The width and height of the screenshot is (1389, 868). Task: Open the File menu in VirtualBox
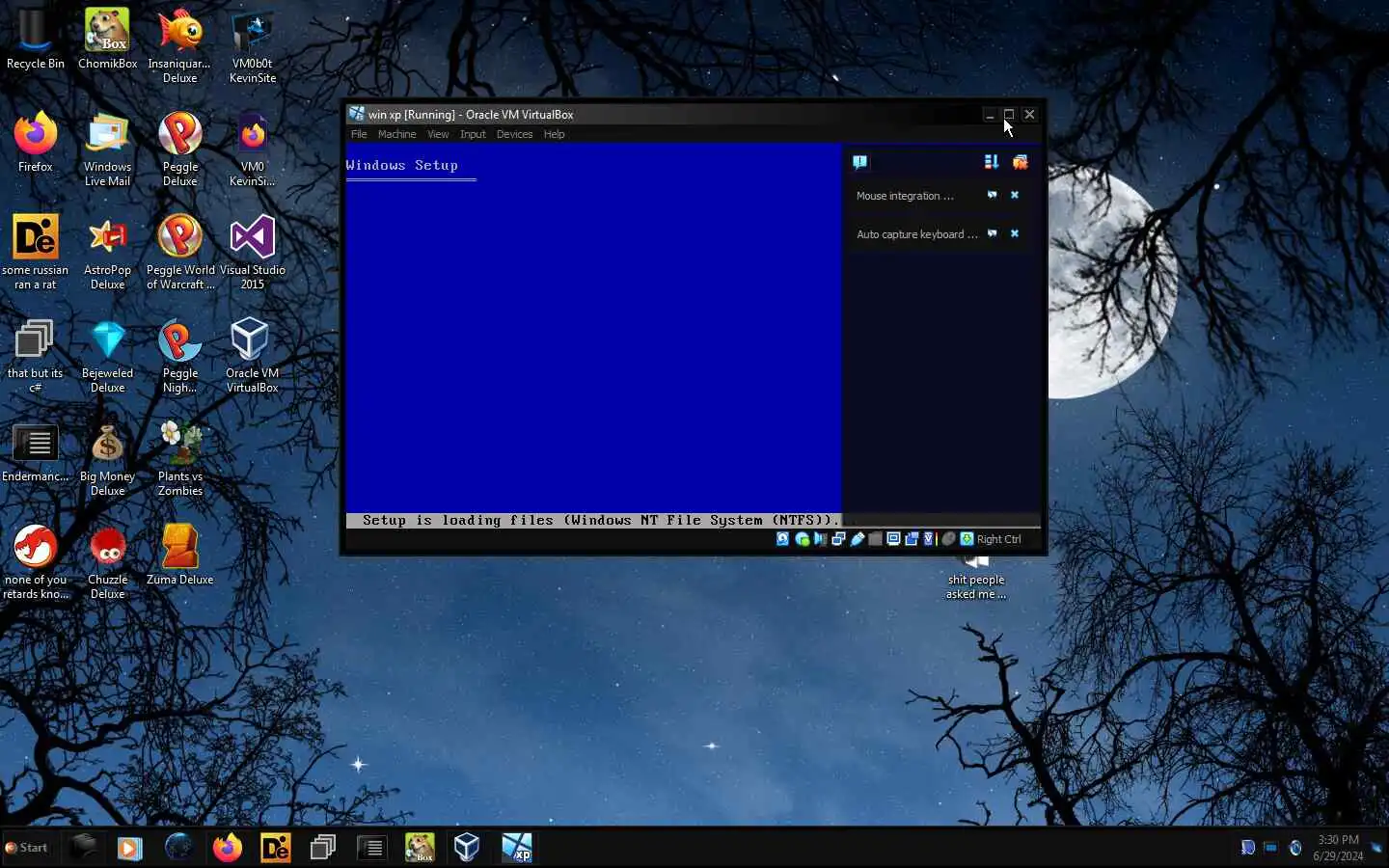pyautogui.click(x=359, y=134)
